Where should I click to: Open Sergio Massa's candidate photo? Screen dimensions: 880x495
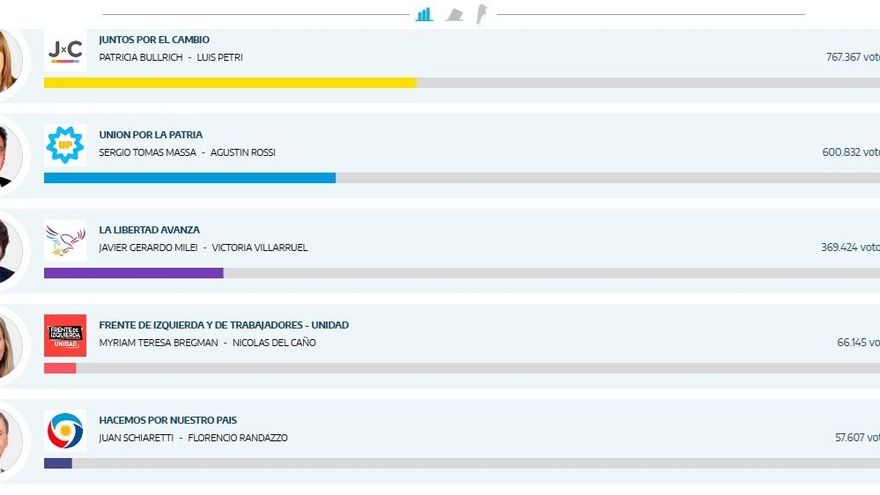pos(10,156)
